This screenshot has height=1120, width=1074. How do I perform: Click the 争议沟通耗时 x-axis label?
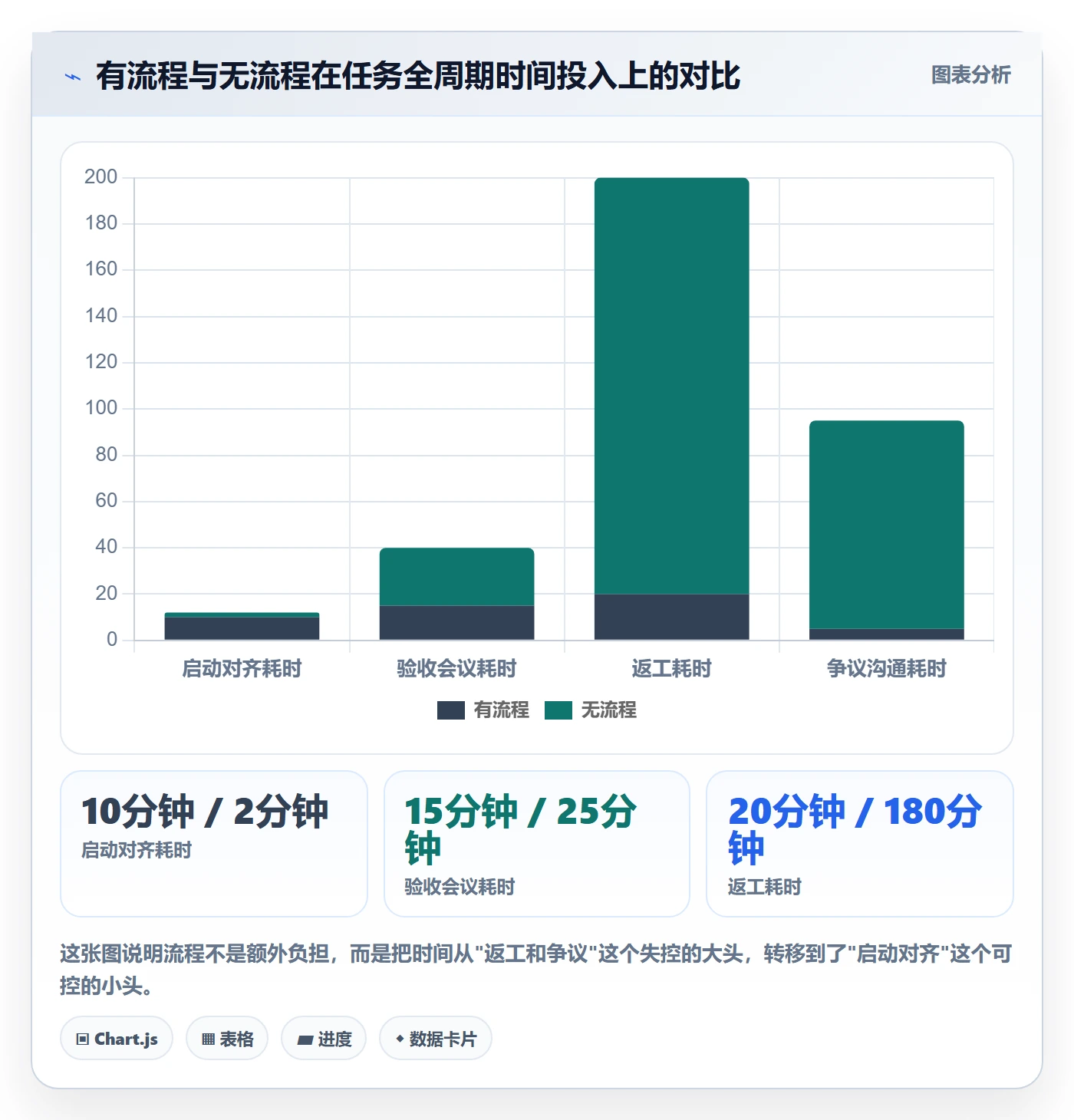(x=887, y=669)
